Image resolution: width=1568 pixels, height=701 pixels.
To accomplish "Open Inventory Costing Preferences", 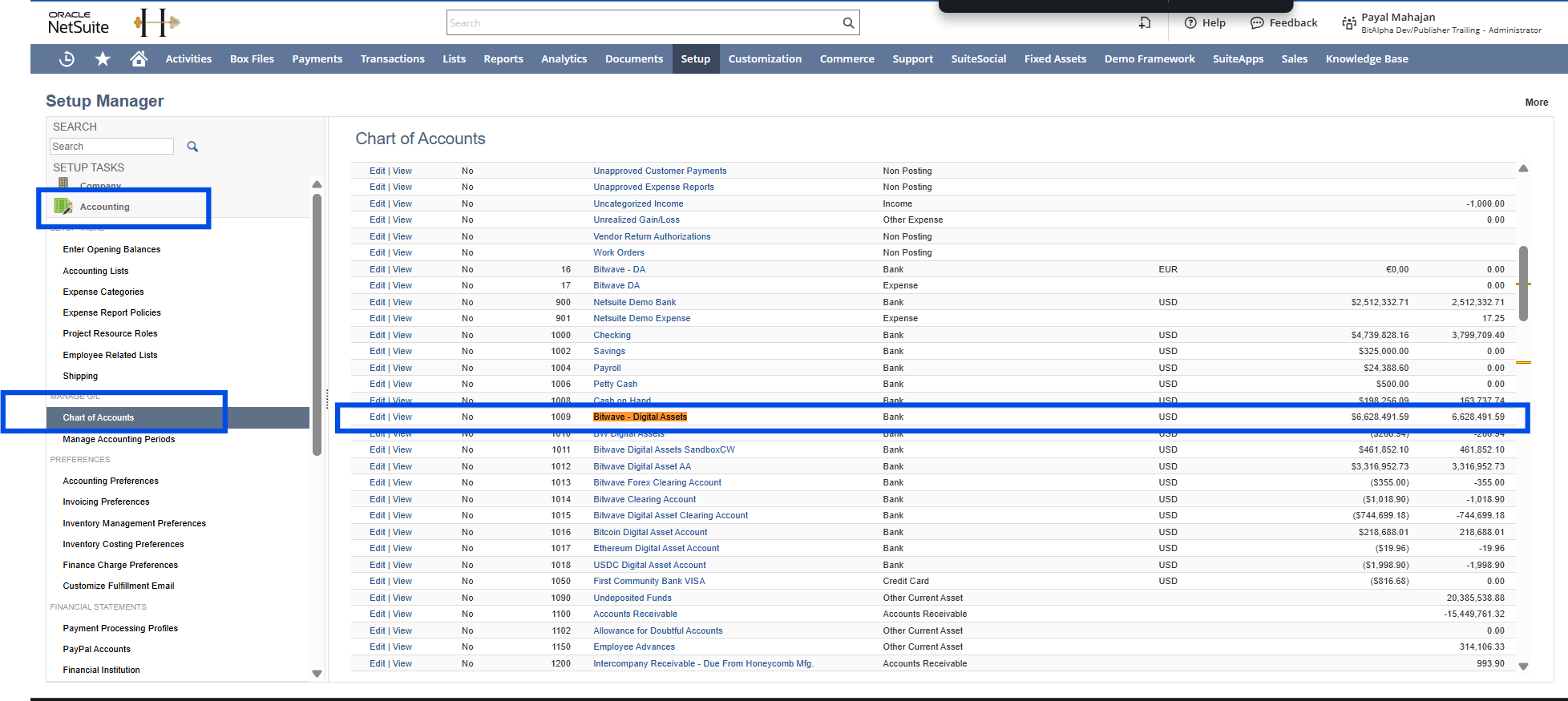I will [123, 544].
